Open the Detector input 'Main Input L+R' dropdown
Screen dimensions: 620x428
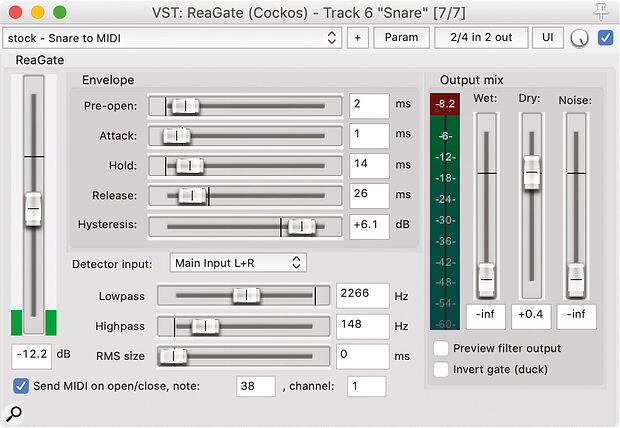coord(238,263)
